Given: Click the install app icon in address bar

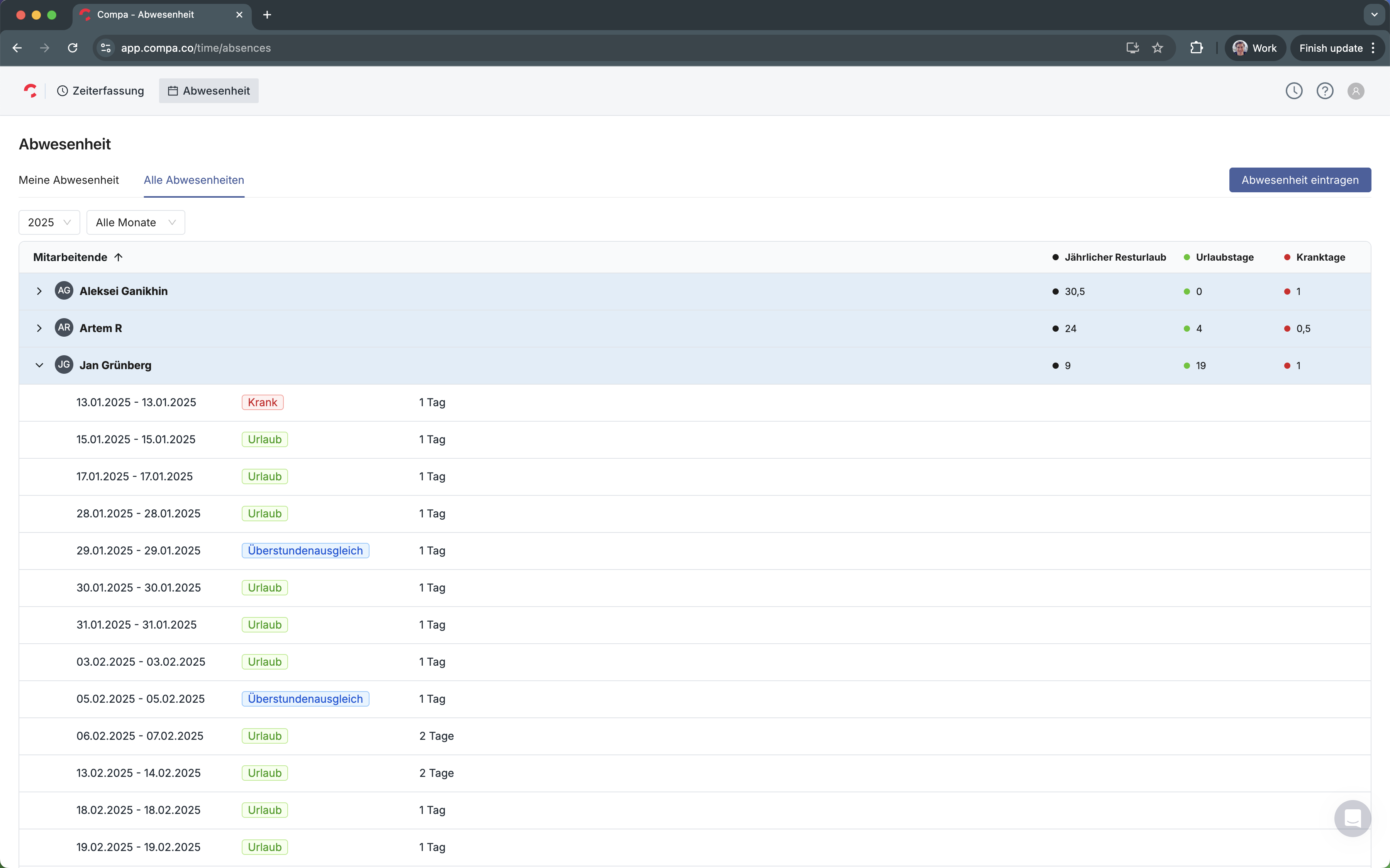Looking at the screenshot, I should tap(1132, 48).
